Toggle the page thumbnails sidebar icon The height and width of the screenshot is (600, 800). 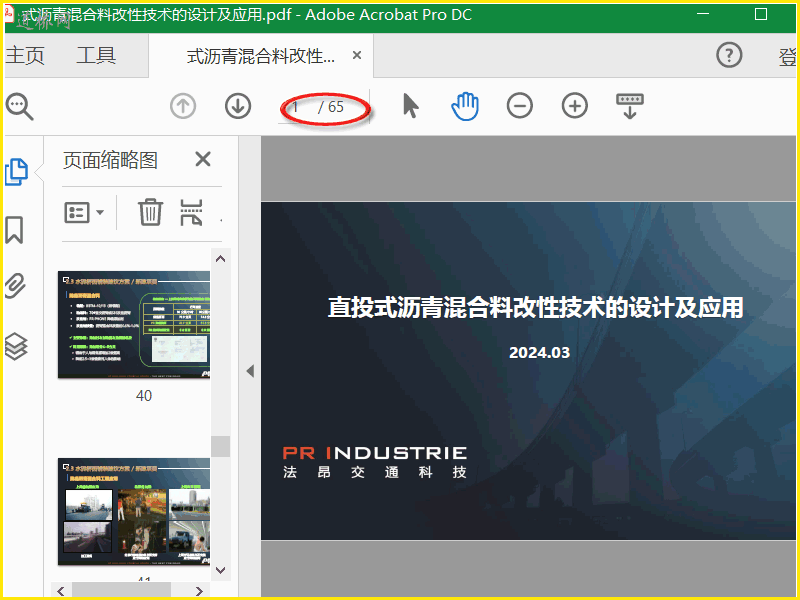click(x=16, y=172)
